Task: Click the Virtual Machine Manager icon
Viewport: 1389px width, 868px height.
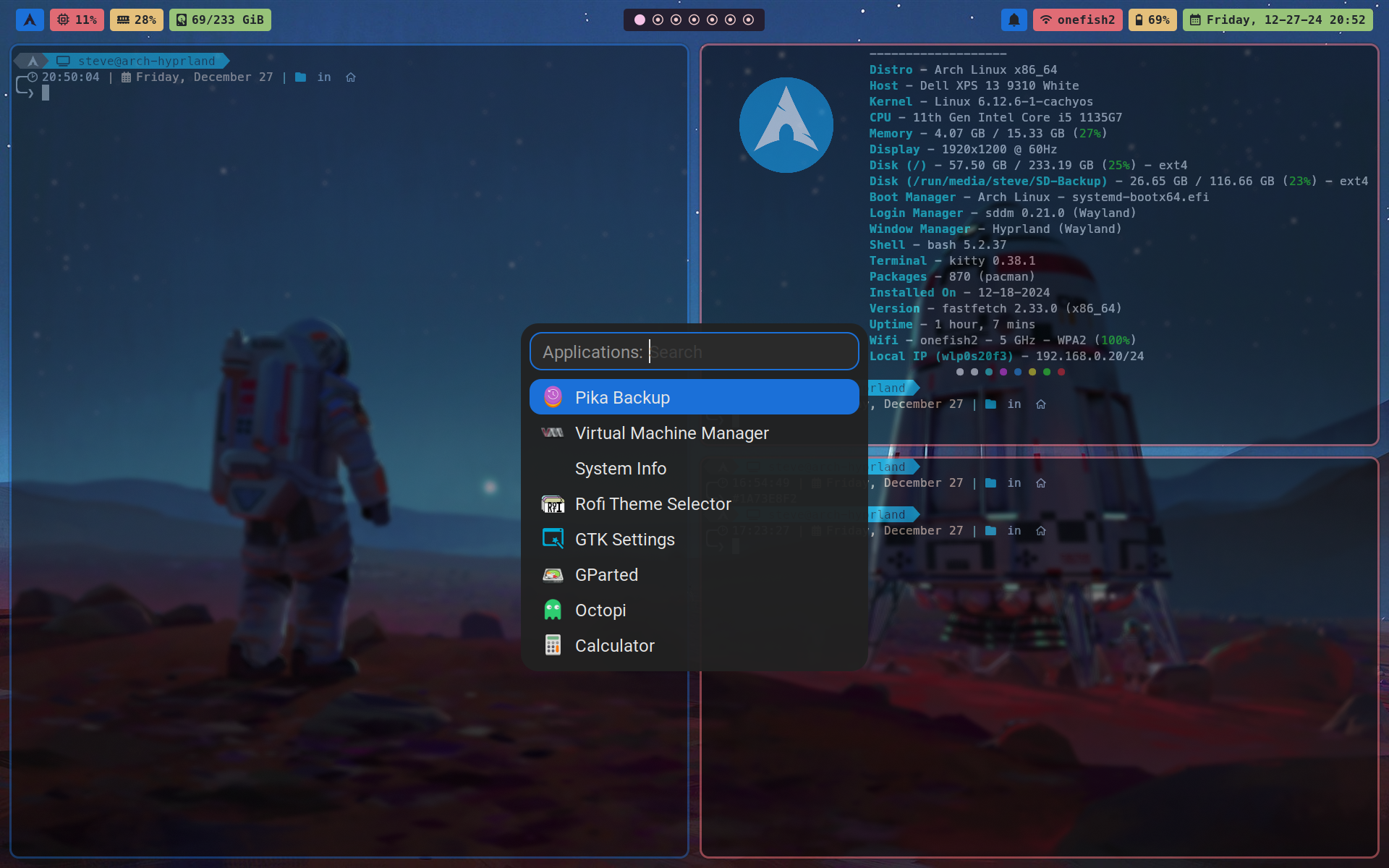Action: point(553,433)
